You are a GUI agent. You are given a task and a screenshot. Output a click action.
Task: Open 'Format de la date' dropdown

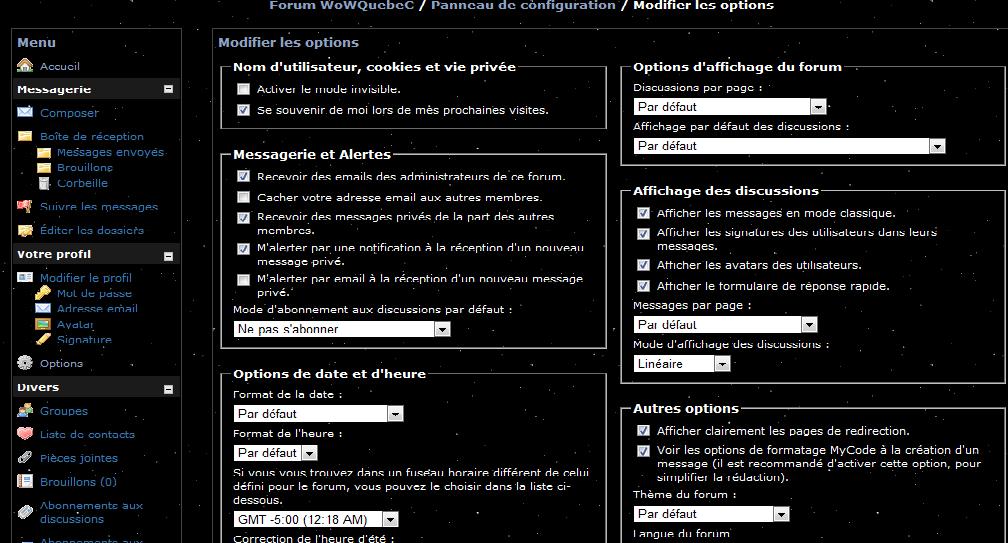pos(318,414)
